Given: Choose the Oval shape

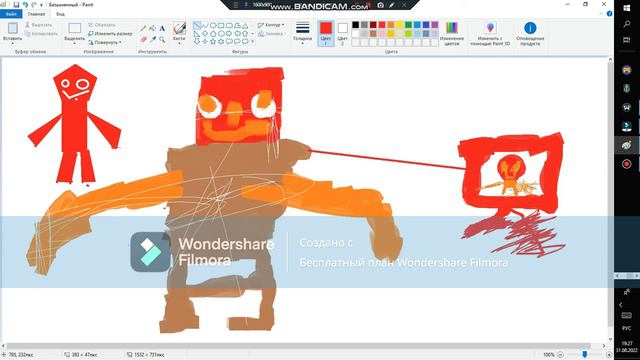Looking at the screenshot, I should [213, 26].
